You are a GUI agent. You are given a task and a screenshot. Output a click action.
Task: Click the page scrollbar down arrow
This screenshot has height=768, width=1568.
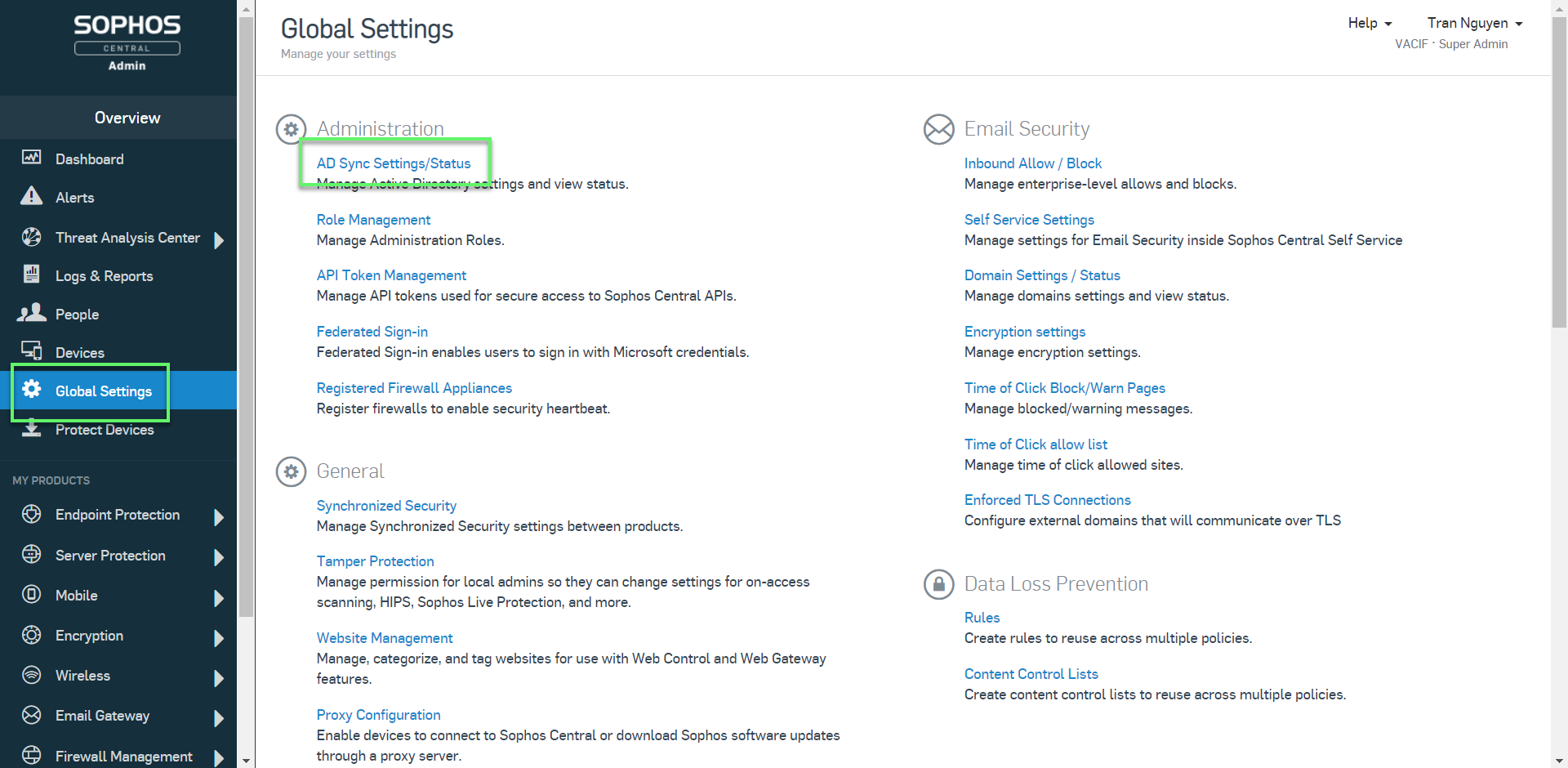1559,761
